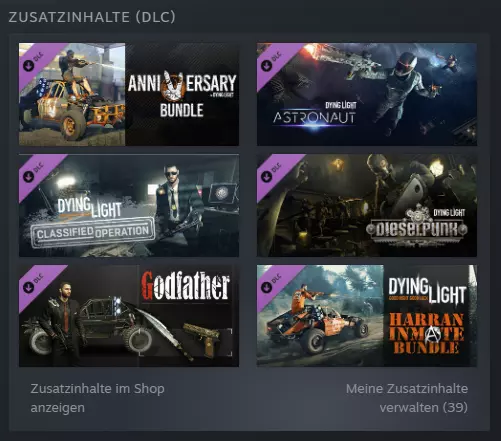Click the Anniversary Bundle logo text
This screenshot has height=441, width=501.
click(x=182, y=95)
